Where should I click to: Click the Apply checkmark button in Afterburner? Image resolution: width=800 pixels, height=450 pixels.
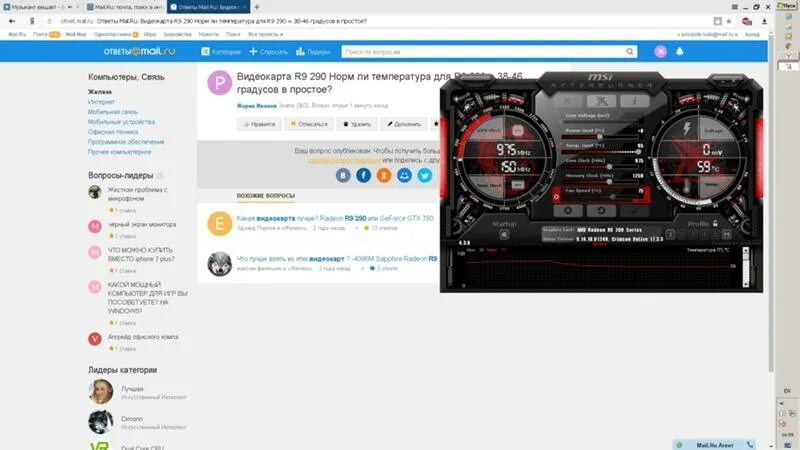click(x=634, y=210)
